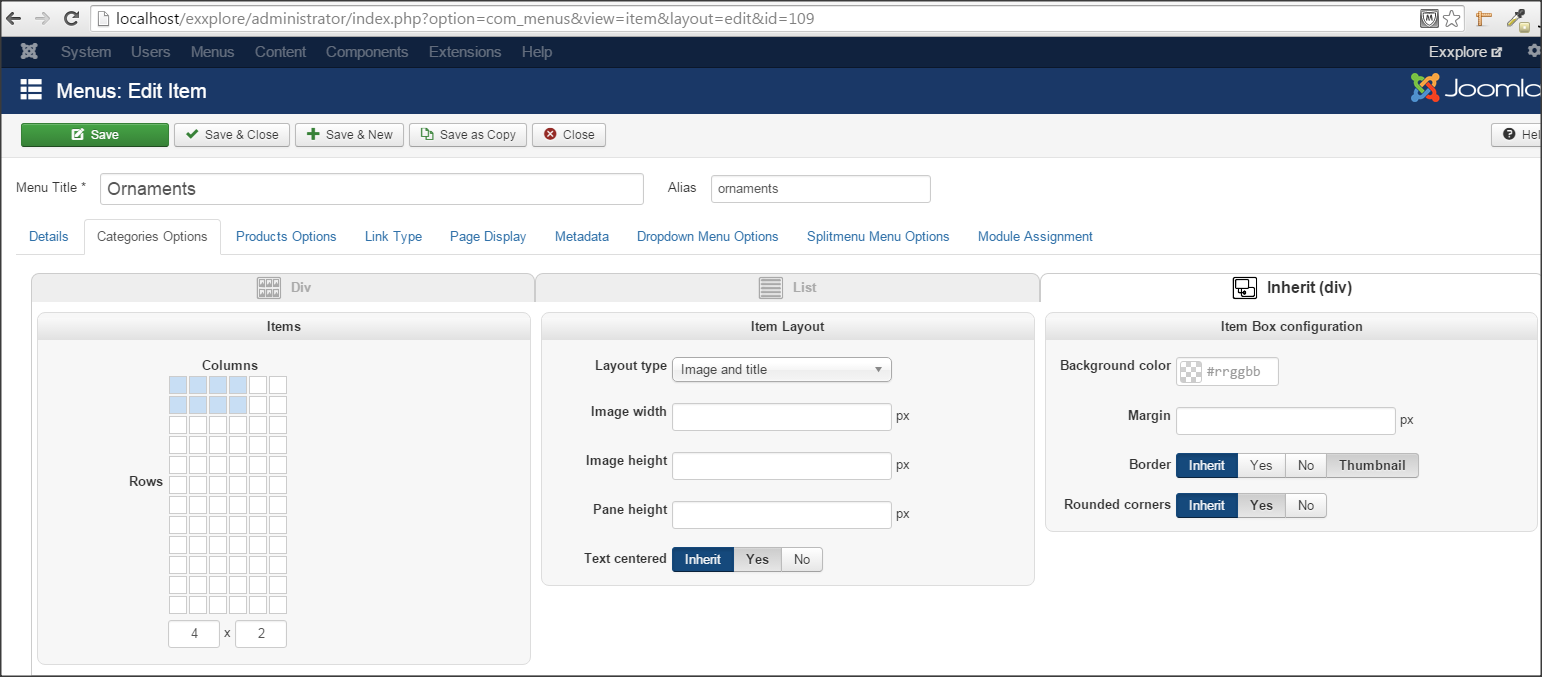Click the settings gear icon in admin bar
1542x677 pixels.
click(1534, 51)
